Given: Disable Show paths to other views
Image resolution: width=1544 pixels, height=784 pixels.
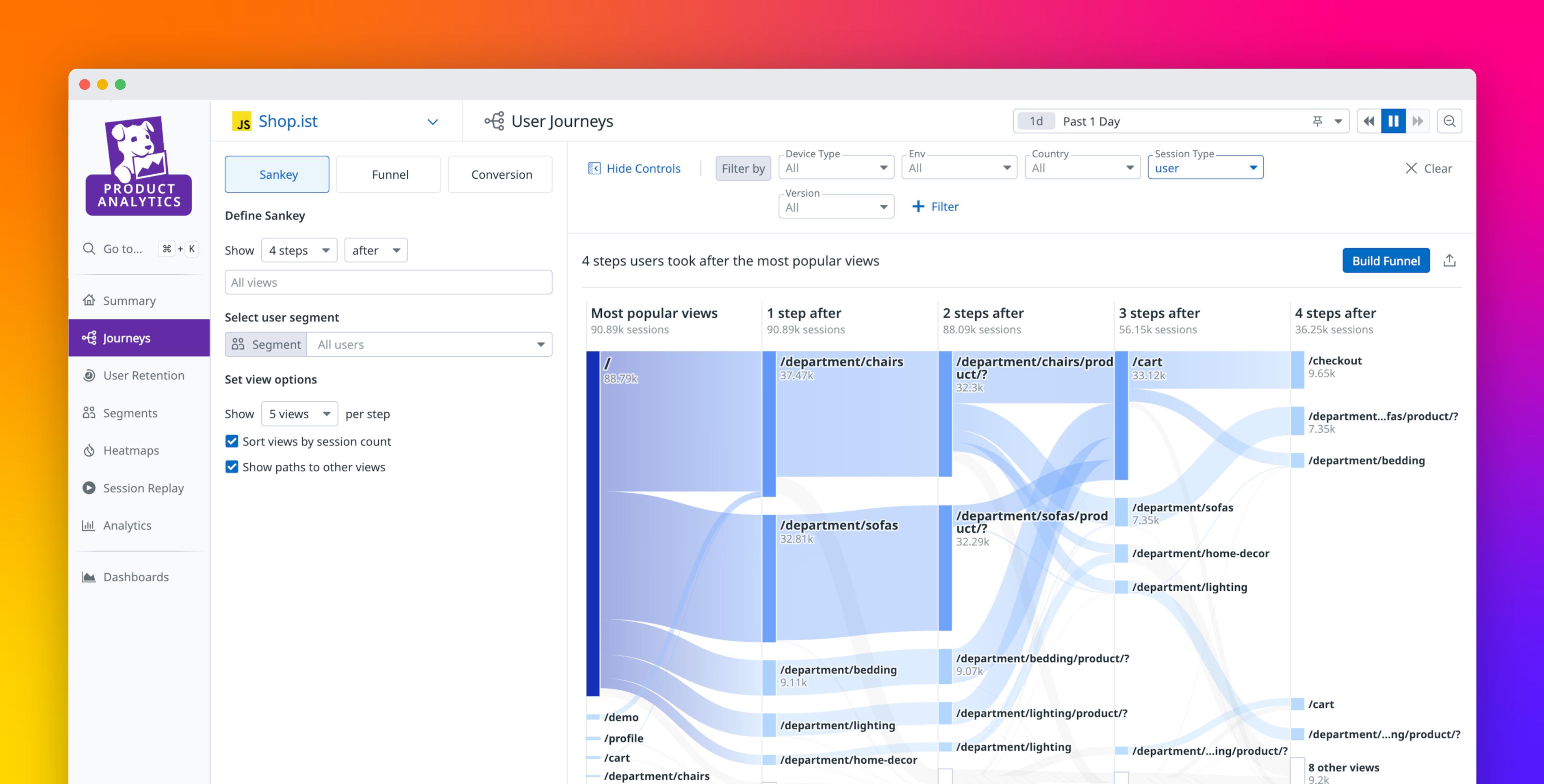Looking at the screenshot, I should point(232,467).
